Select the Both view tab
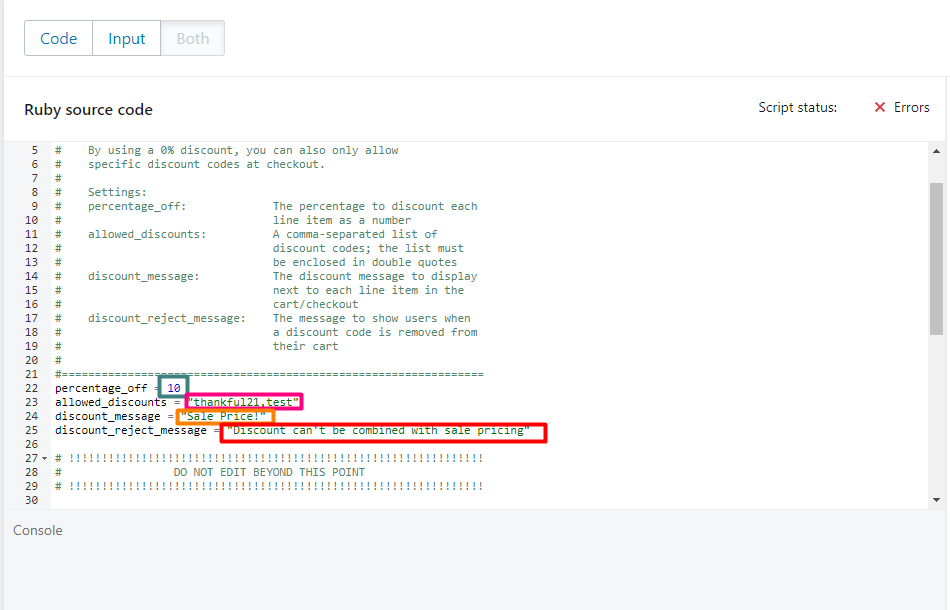This screenshot has height=610, width=950. tap(193, 39)
